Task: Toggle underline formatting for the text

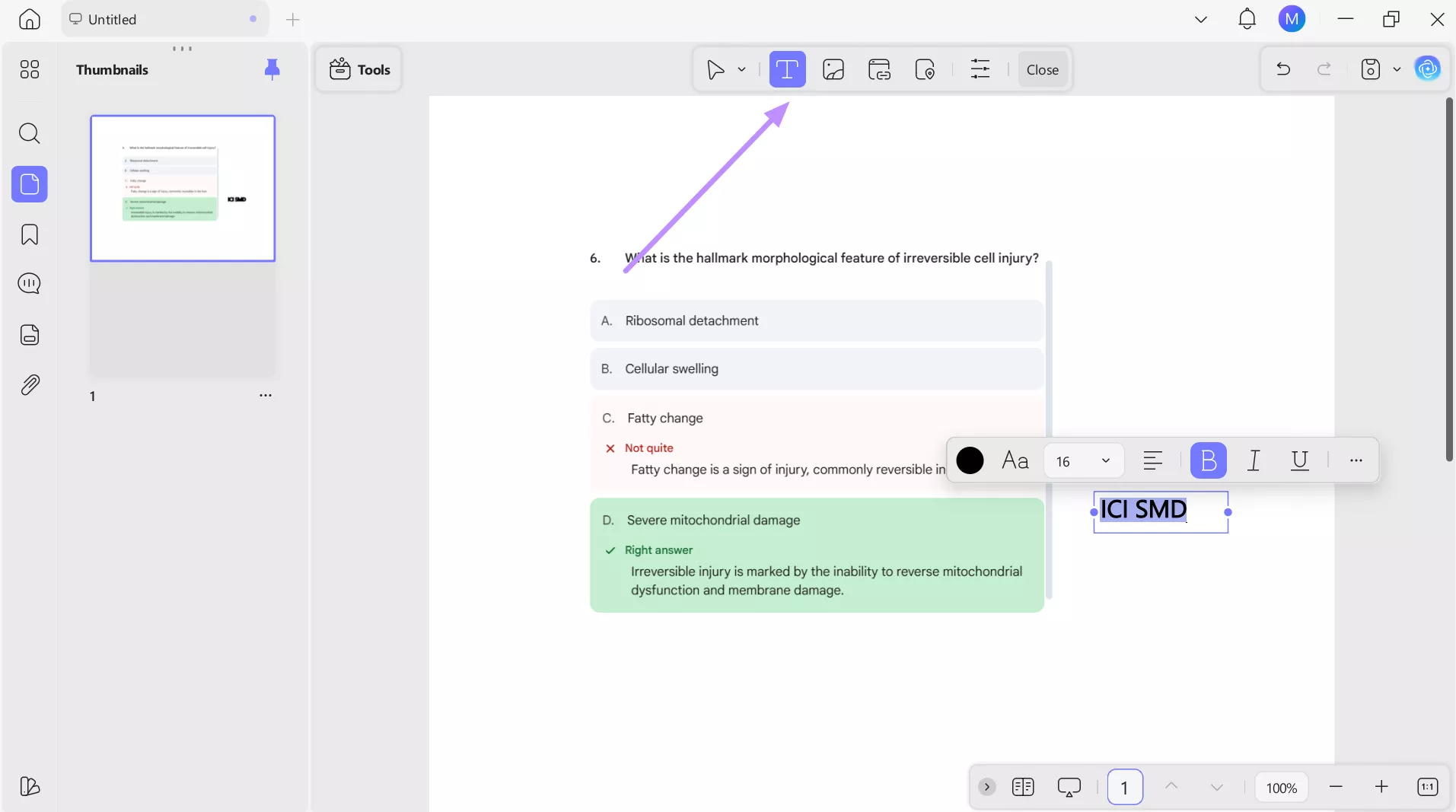Action: [x=1300, y=460]
